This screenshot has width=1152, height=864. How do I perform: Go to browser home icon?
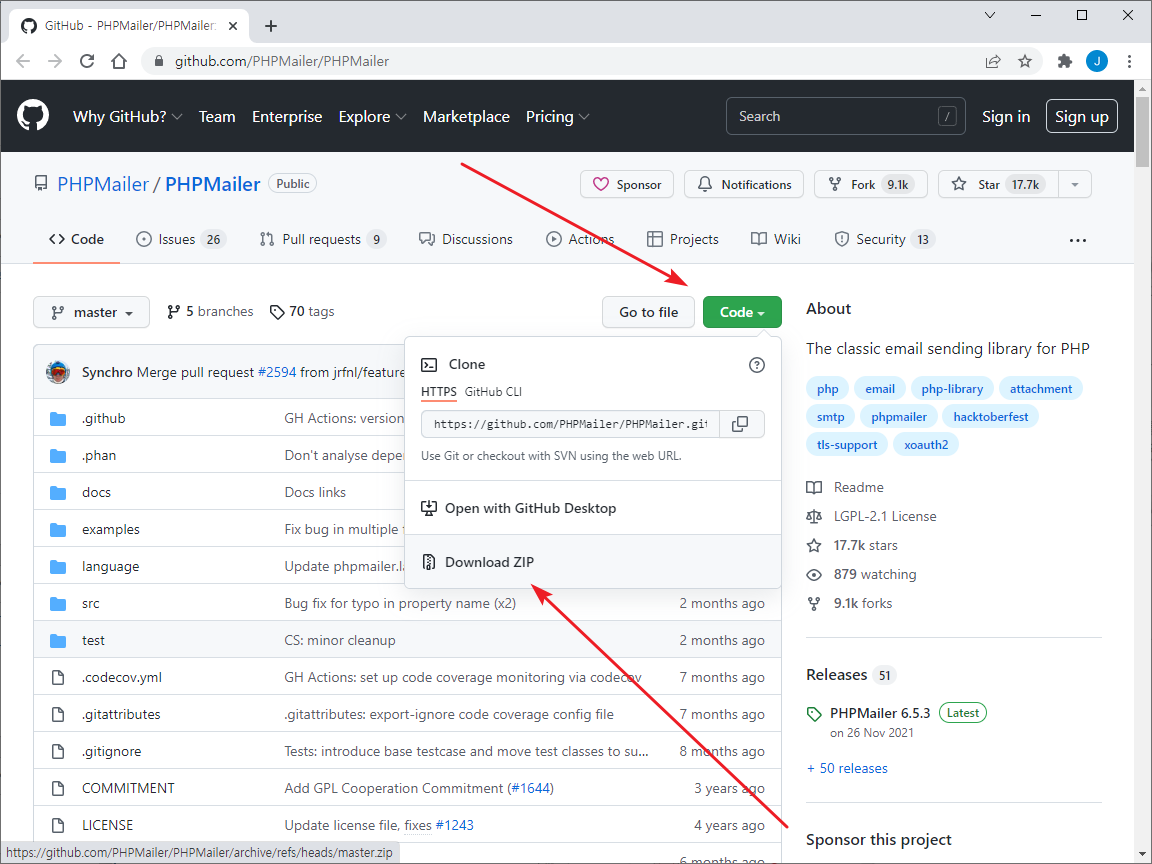(119, 61)
